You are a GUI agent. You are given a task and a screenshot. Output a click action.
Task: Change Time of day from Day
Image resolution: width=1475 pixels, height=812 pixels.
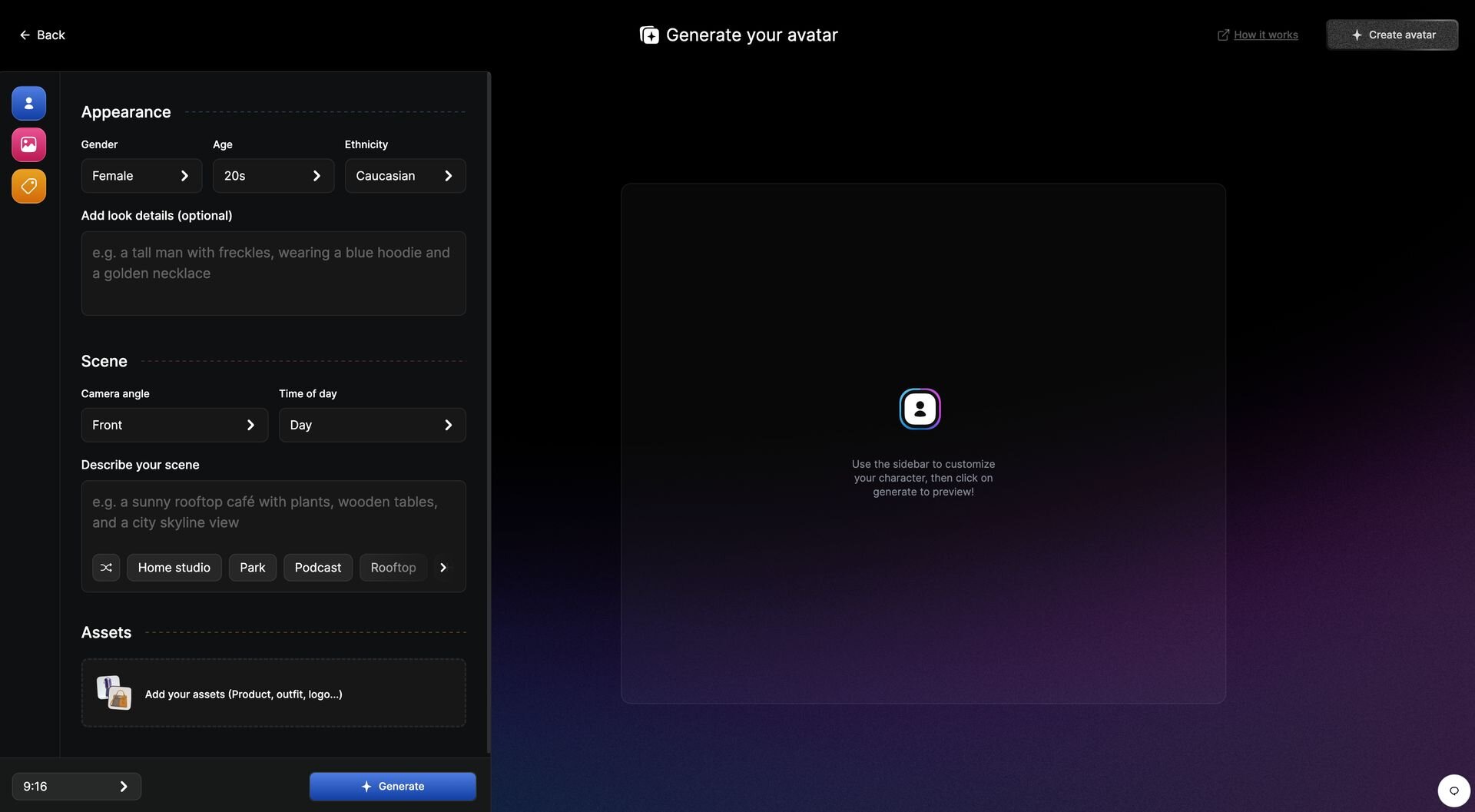click(x=372, y=425)
